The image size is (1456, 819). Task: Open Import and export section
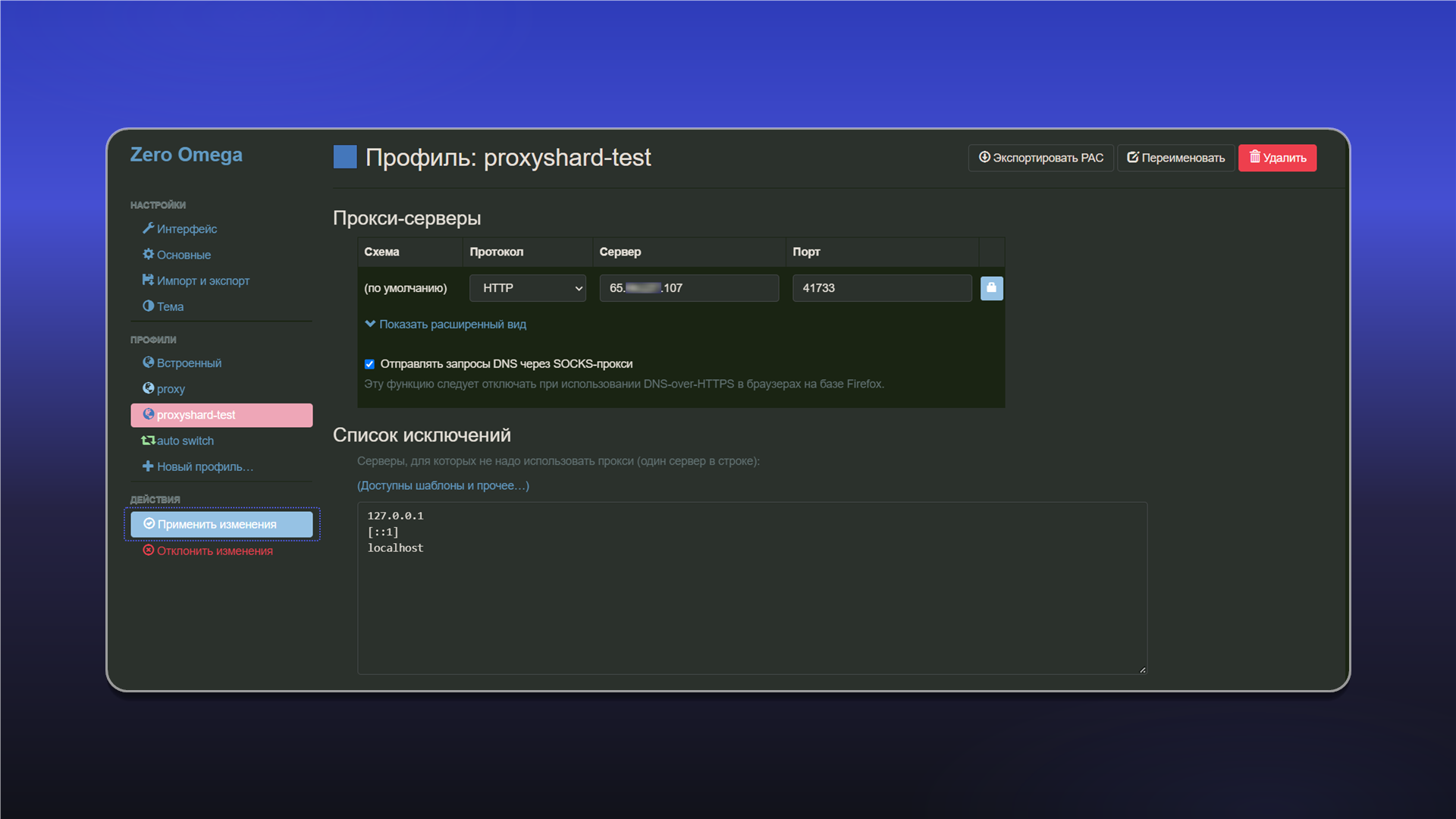tap(196, 281)
